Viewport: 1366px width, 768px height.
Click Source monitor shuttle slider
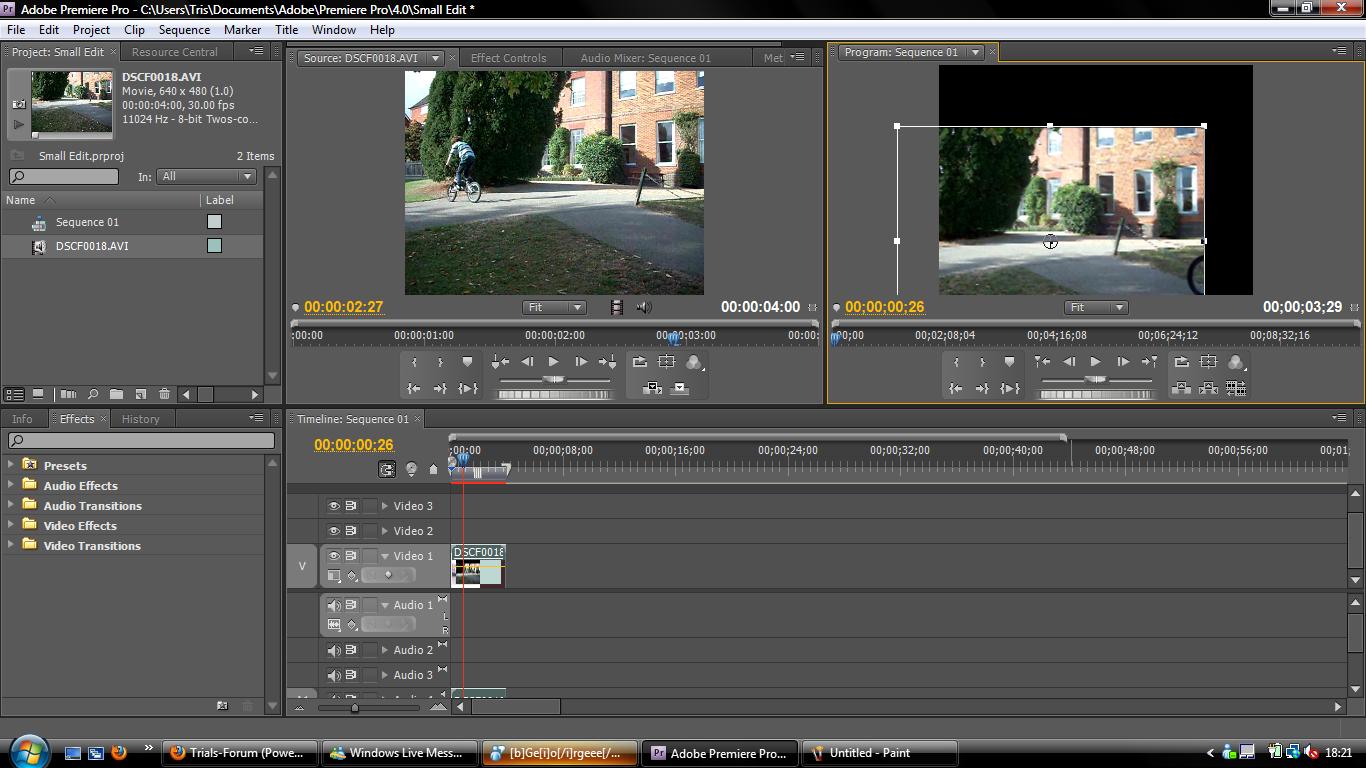click(554, 380)
